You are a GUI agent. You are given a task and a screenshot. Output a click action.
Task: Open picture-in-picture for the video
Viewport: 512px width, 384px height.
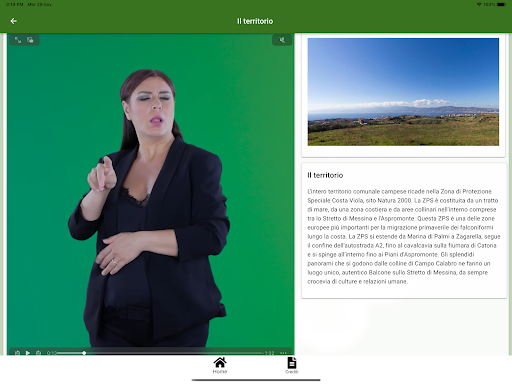pyautogui.click(x=30, y=40)
